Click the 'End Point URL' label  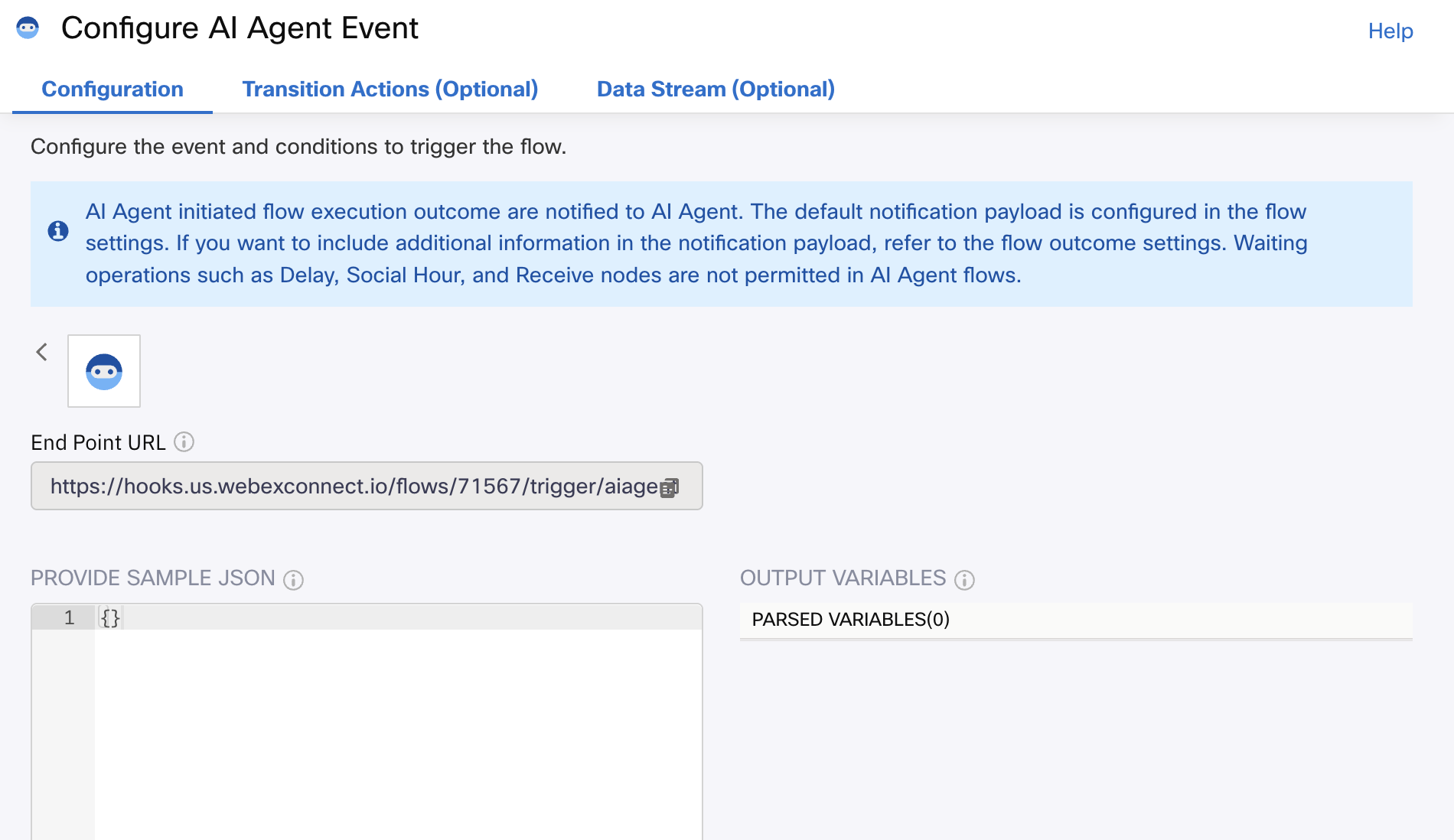click(98, 442)
